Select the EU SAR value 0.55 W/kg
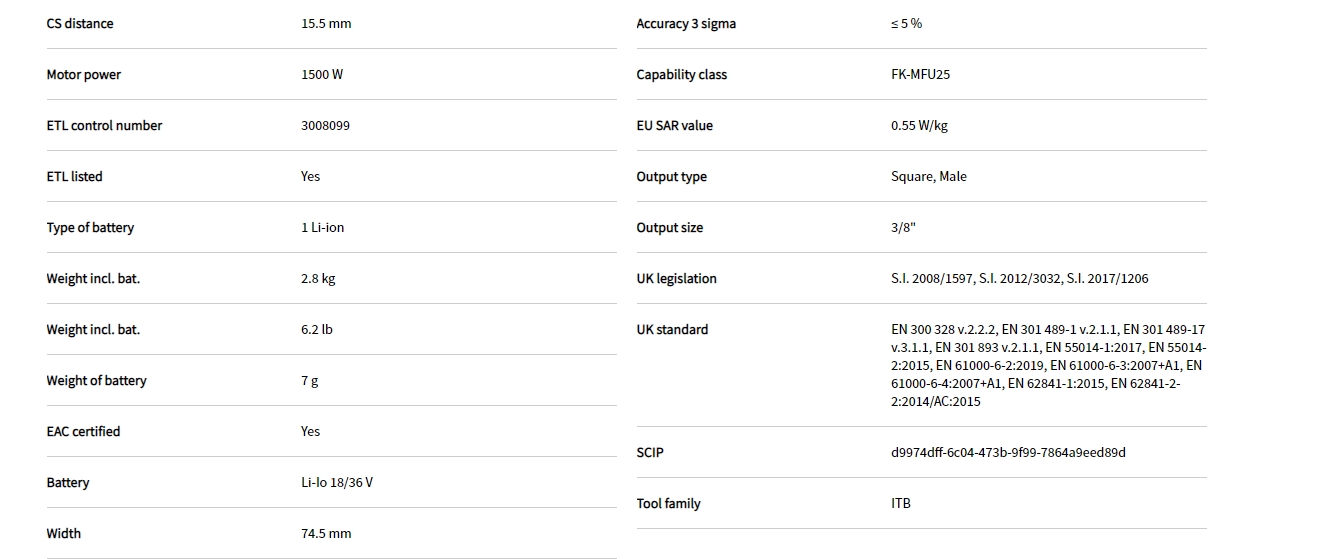Image resolution: width=1319 pixels, height=559 pixels. coord(919,126)
